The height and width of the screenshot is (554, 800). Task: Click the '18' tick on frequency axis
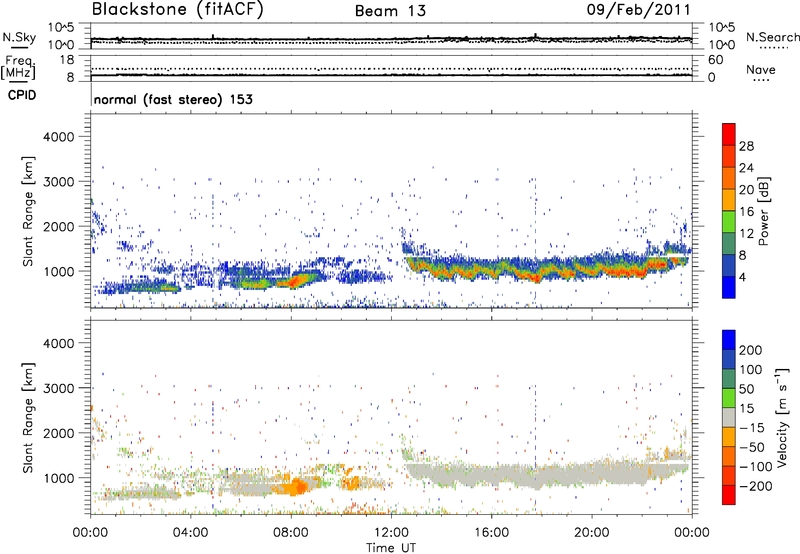(67, 60)
